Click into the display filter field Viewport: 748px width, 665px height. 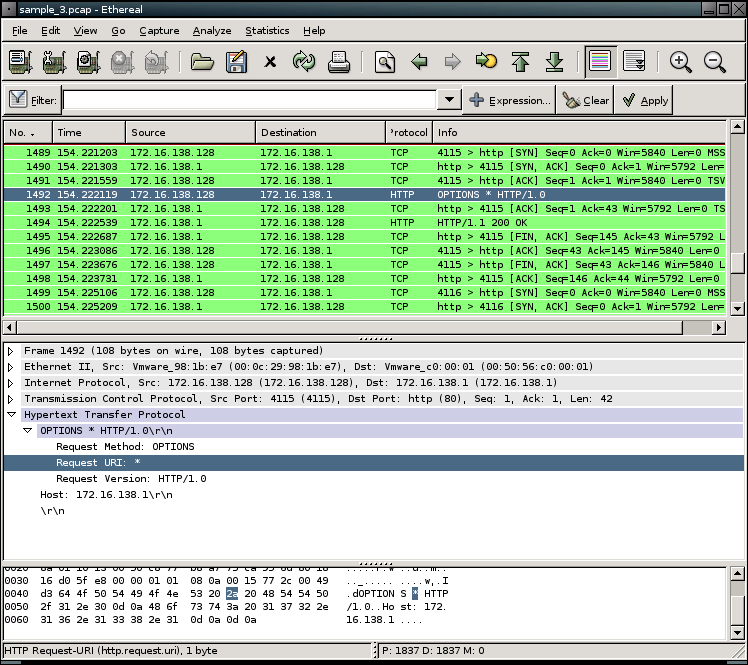250,100
